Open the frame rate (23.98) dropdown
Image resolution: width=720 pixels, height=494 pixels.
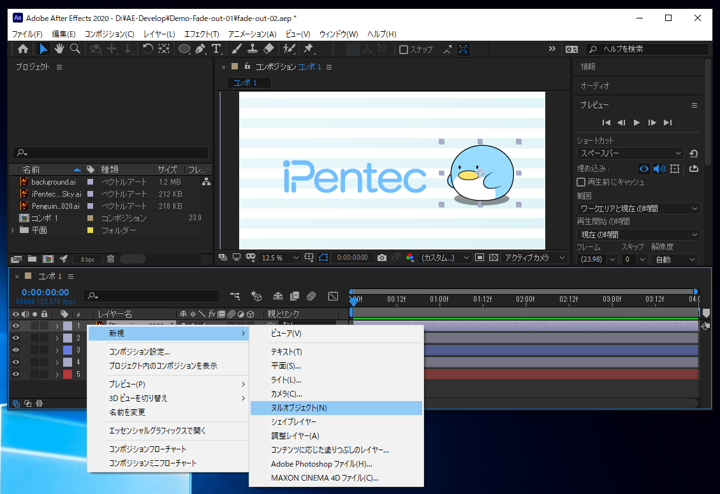click(x=597, y=259)
